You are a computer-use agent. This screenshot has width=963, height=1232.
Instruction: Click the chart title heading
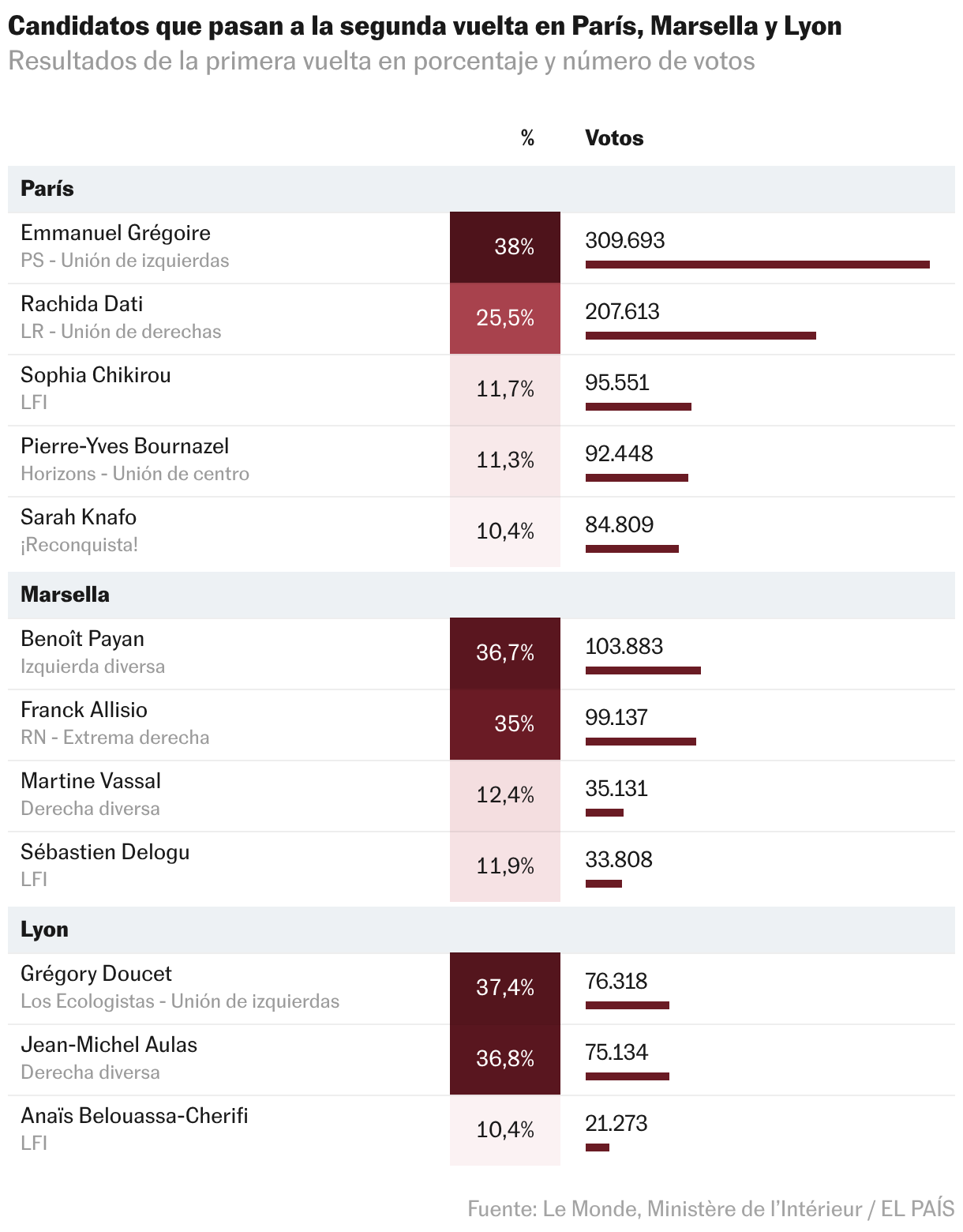click(x=425, y=26)
